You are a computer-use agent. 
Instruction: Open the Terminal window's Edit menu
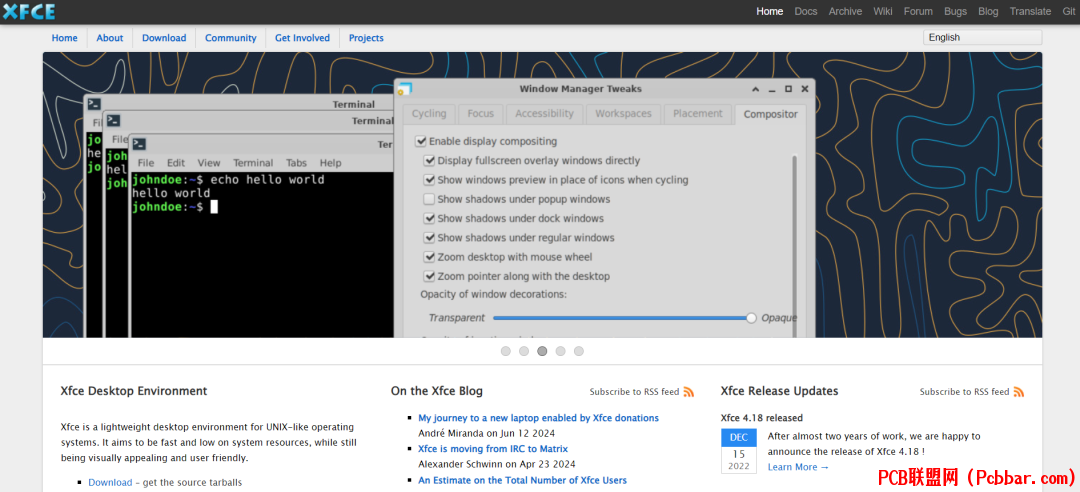tap(176, 163)
